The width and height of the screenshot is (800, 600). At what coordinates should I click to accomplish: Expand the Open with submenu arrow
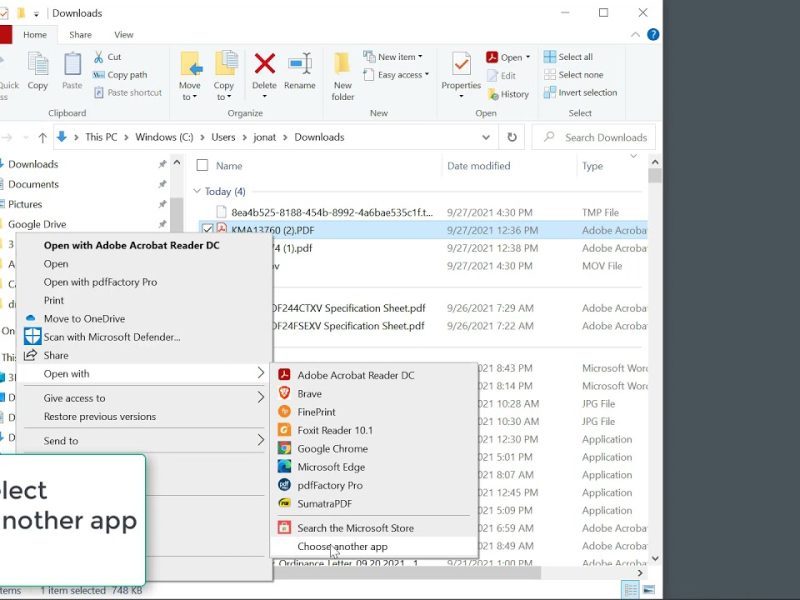pos(261,373)
